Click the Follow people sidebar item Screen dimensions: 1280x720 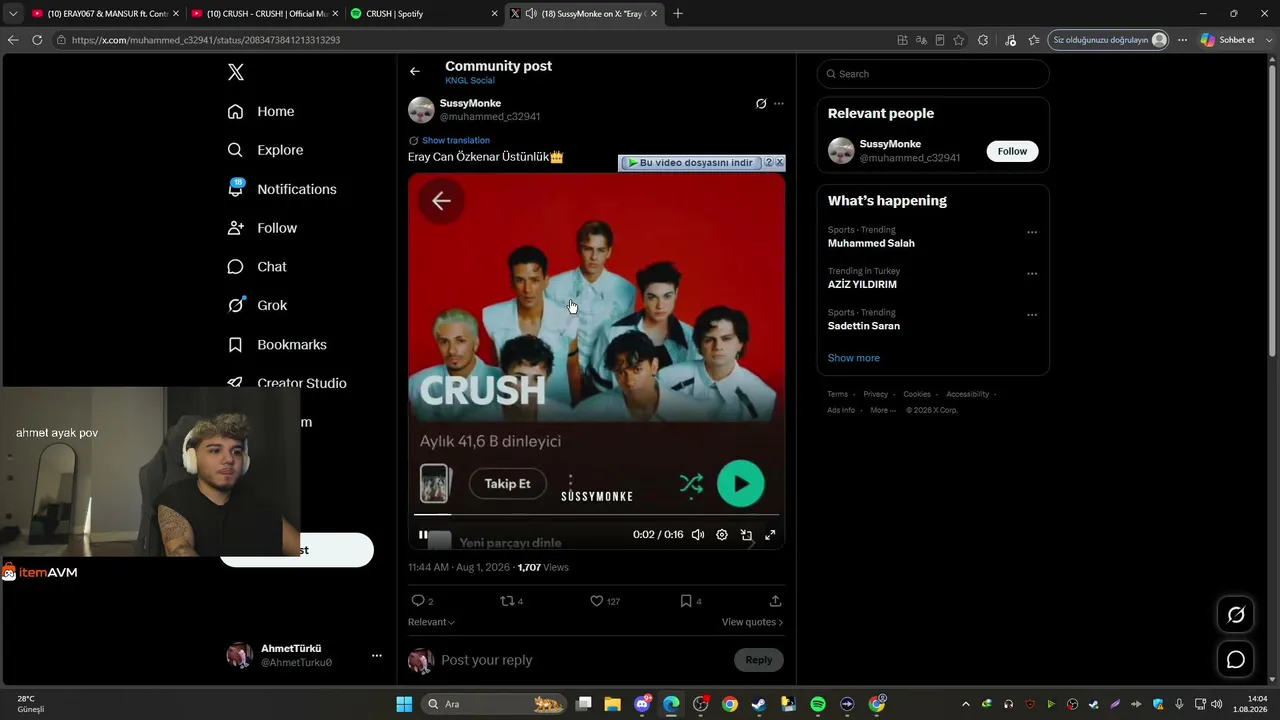coord(262,228)
